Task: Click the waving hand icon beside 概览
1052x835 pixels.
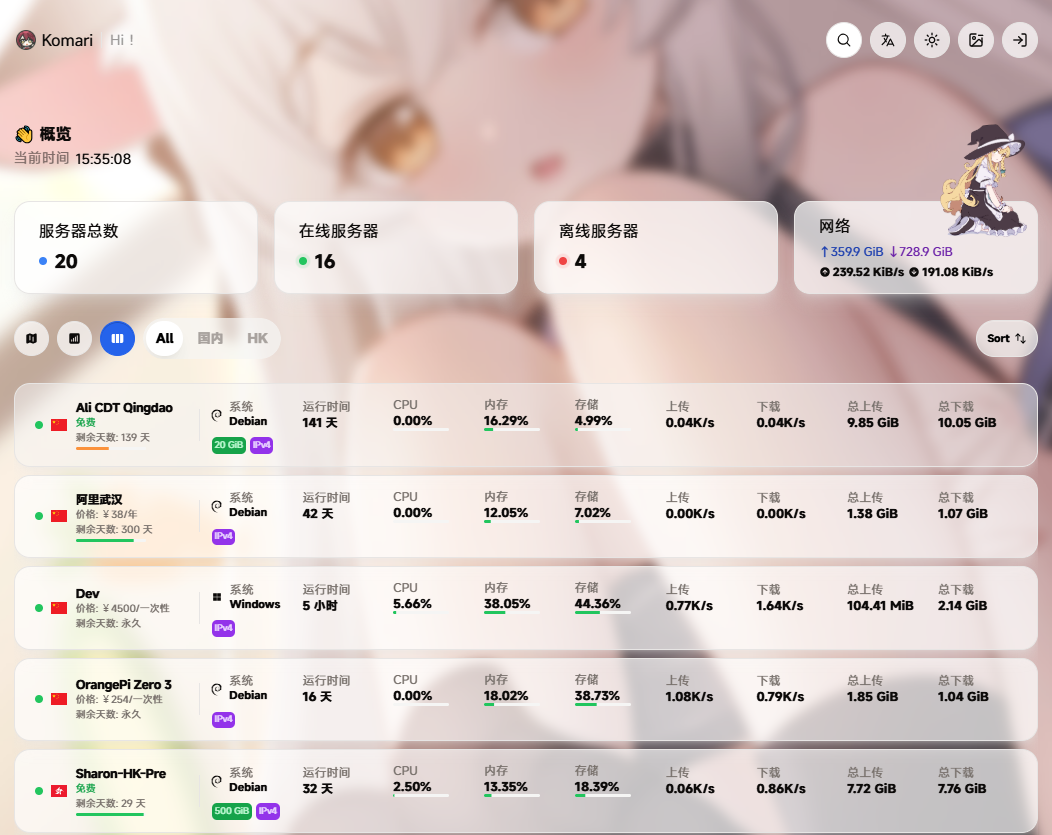Action: click(24, 134)
